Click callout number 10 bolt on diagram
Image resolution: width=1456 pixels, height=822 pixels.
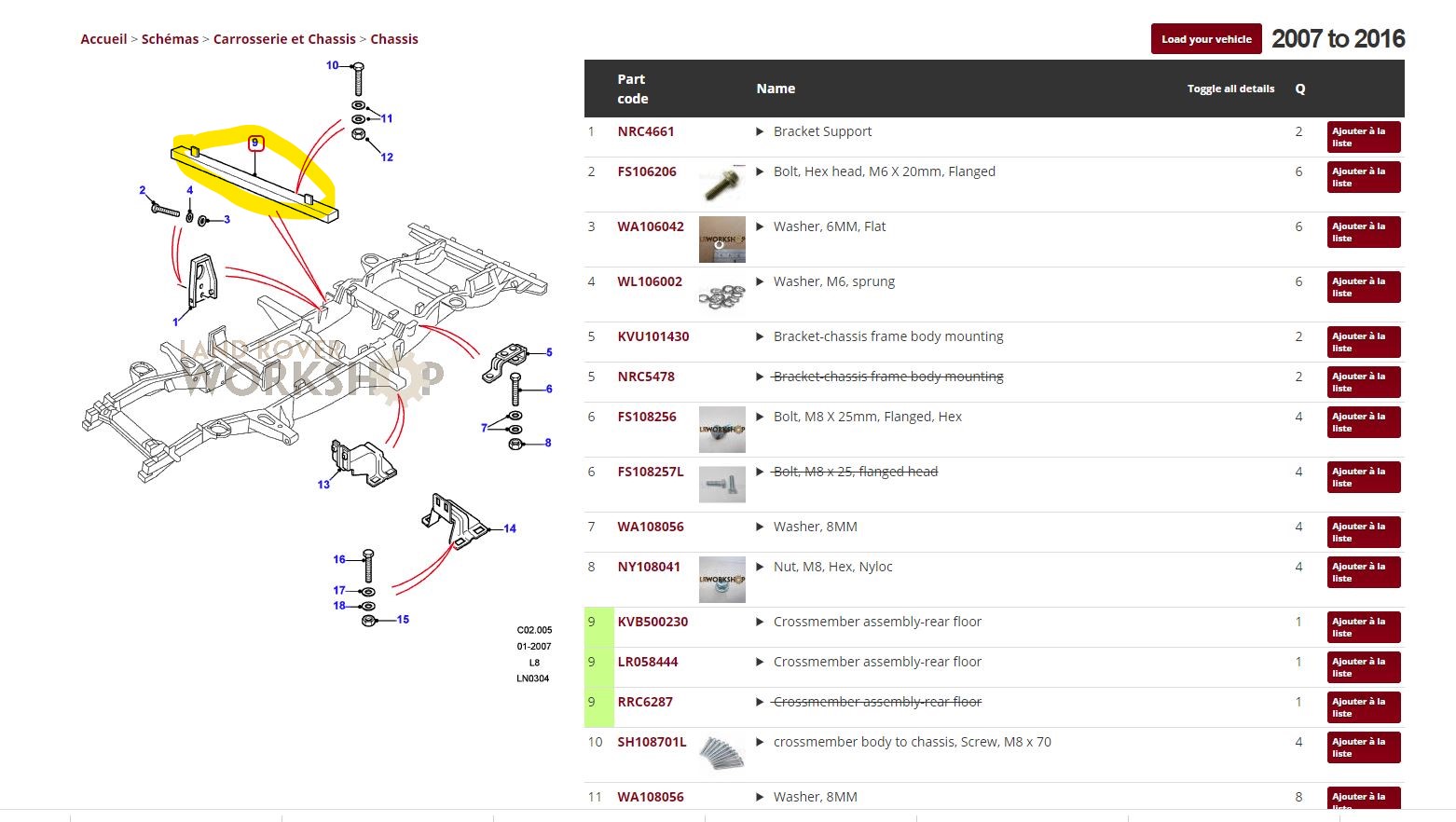click(332, 65)
